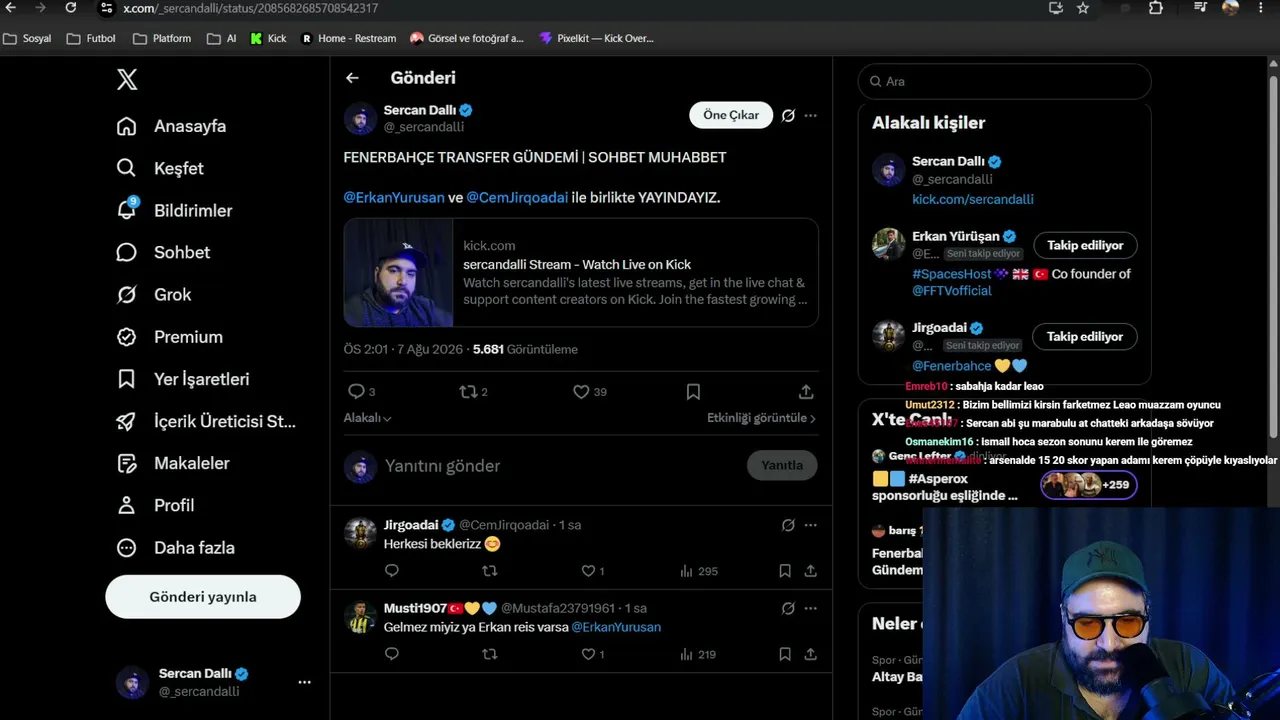Open the browser media controls icon
The height and width of the screenshot is (720, 1280).
[x=1201, y=8]
